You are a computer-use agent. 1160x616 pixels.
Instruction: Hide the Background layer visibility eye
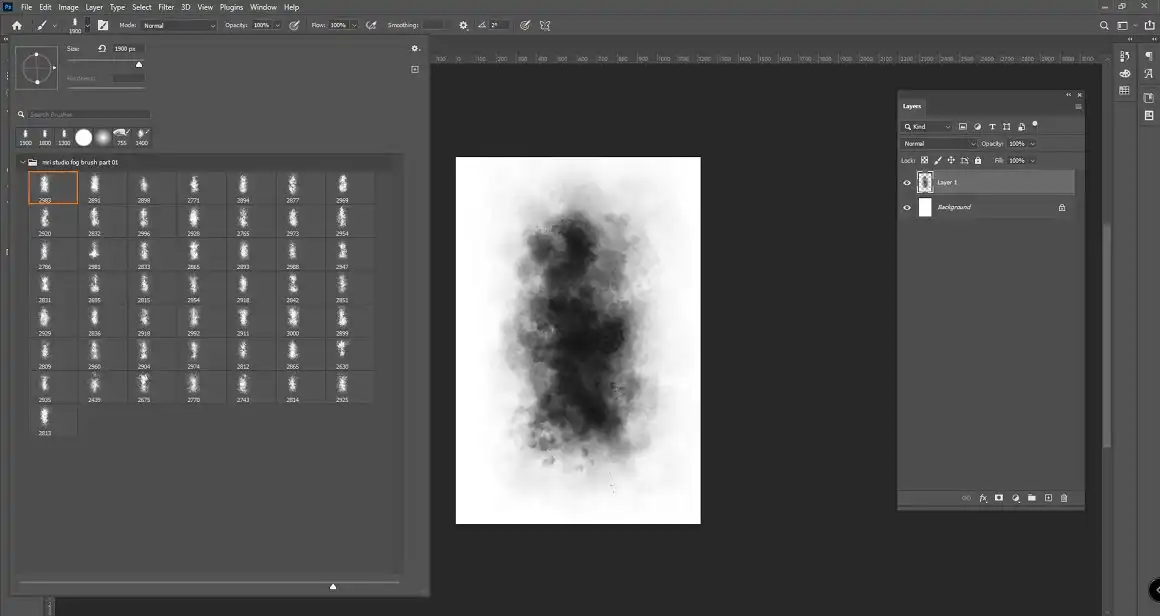pos(907,207)
